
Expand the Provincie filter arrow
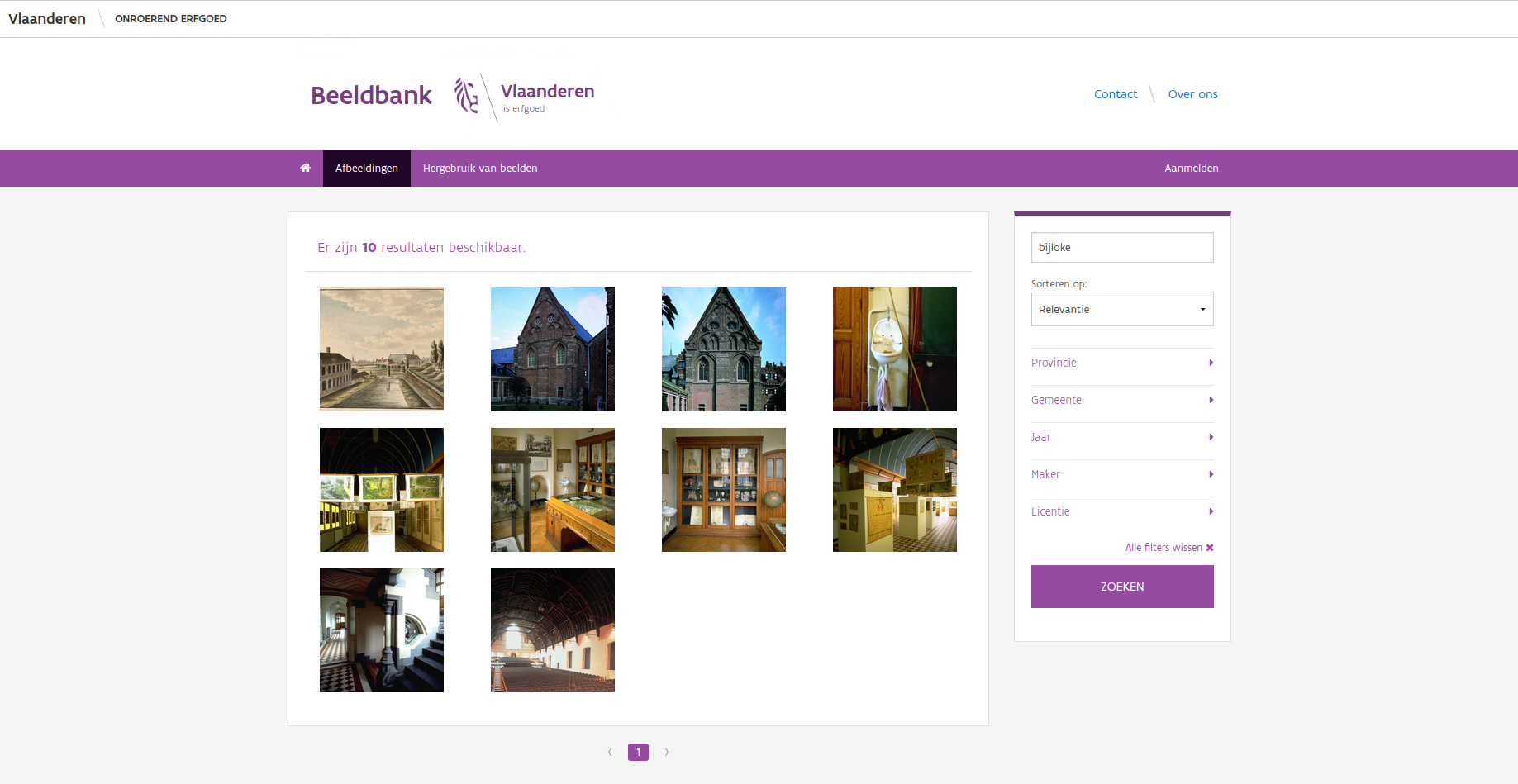click(x=1211, y=363)
